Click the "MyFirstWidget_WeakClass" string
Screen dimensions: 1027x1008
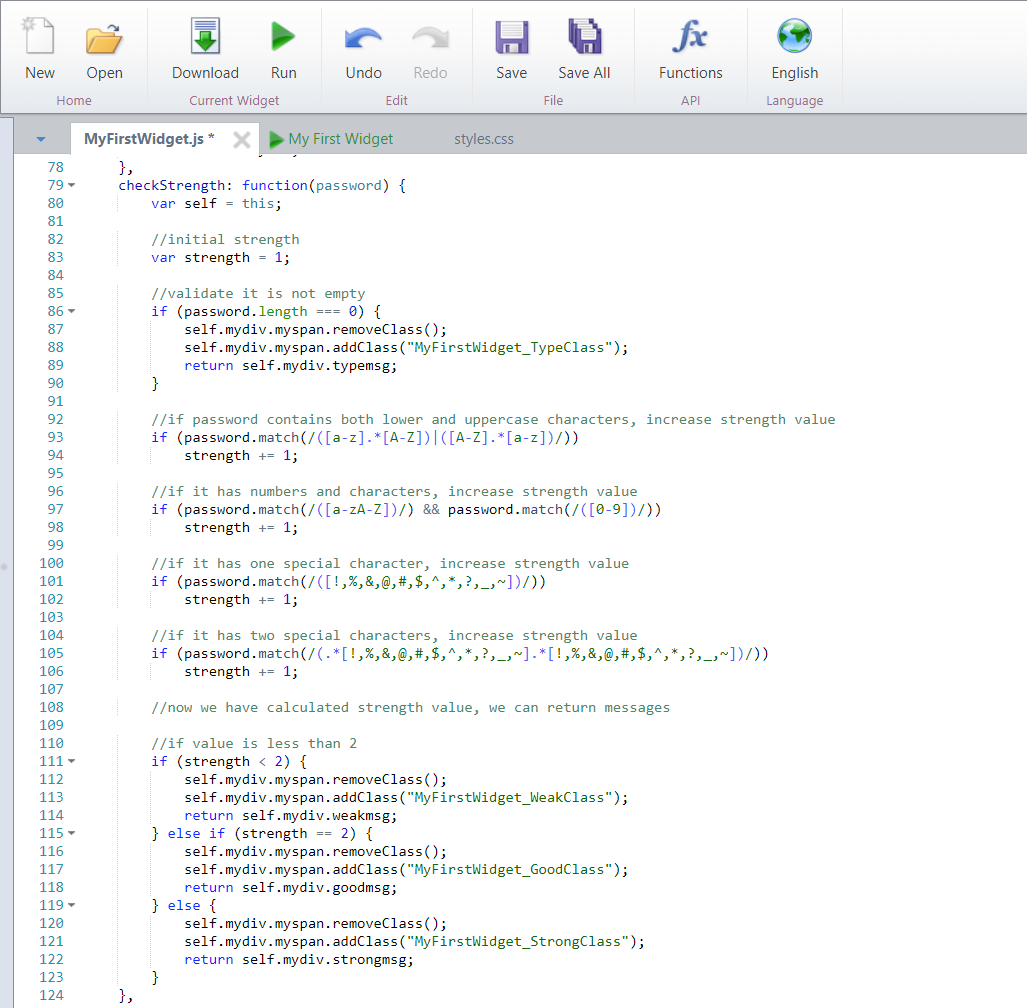(x=509, y=797)
